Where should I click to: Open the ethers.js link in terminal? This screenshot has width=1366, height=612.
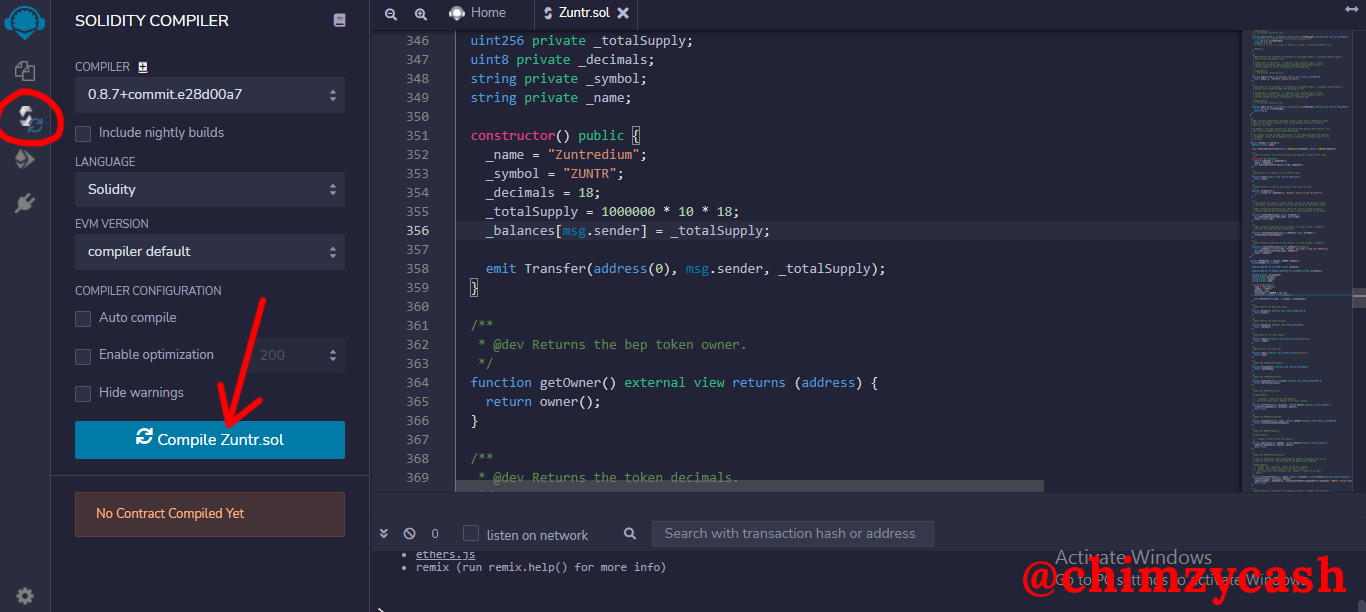click(445, 554)
